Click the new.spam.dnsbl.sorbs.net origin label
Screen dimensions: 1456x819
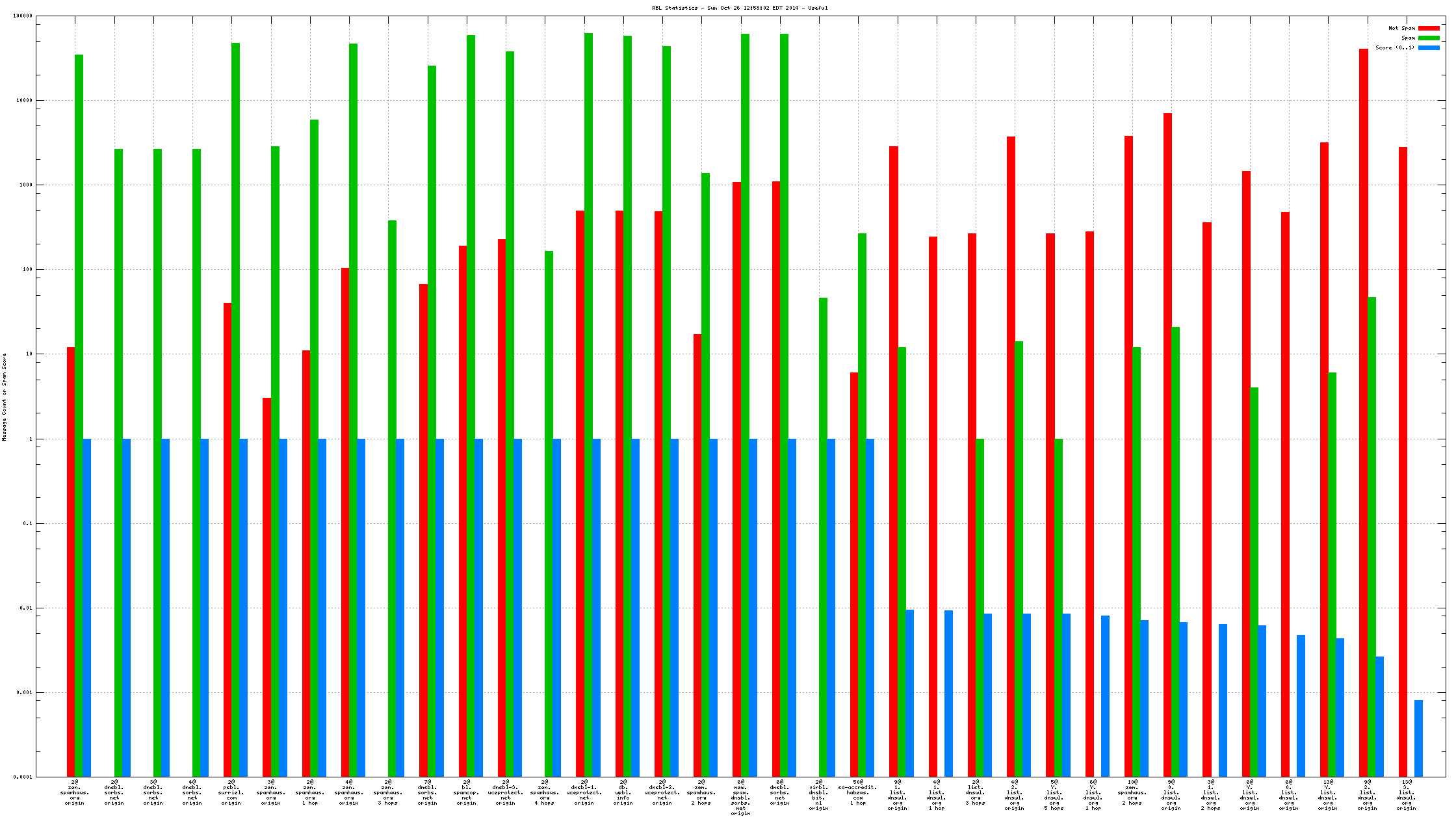740,798
